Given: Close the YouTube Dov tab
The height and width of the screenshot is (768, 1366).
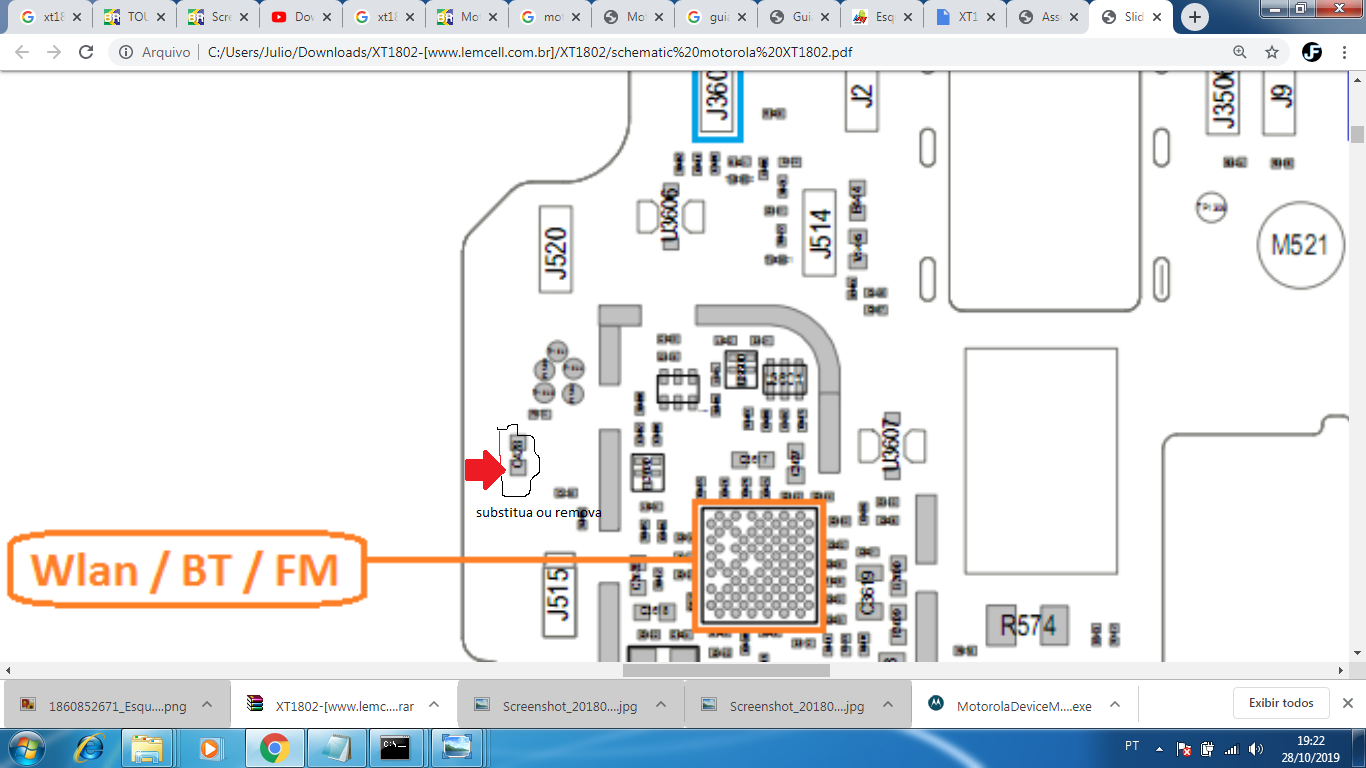Looking at the screenshot, I should (326, 17).
